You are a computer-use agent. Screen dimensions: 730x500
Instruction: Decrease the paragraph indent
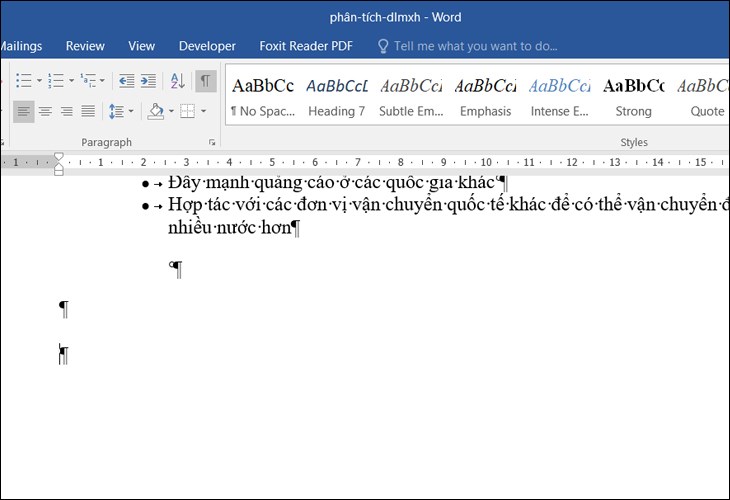pyautogui.click(x=126, y=81)
